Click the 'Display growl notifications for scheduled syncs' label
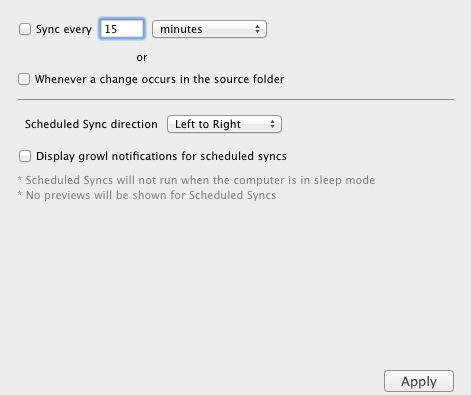The height and width of the screenshot is (395, 471). click(x=161, y=156)
